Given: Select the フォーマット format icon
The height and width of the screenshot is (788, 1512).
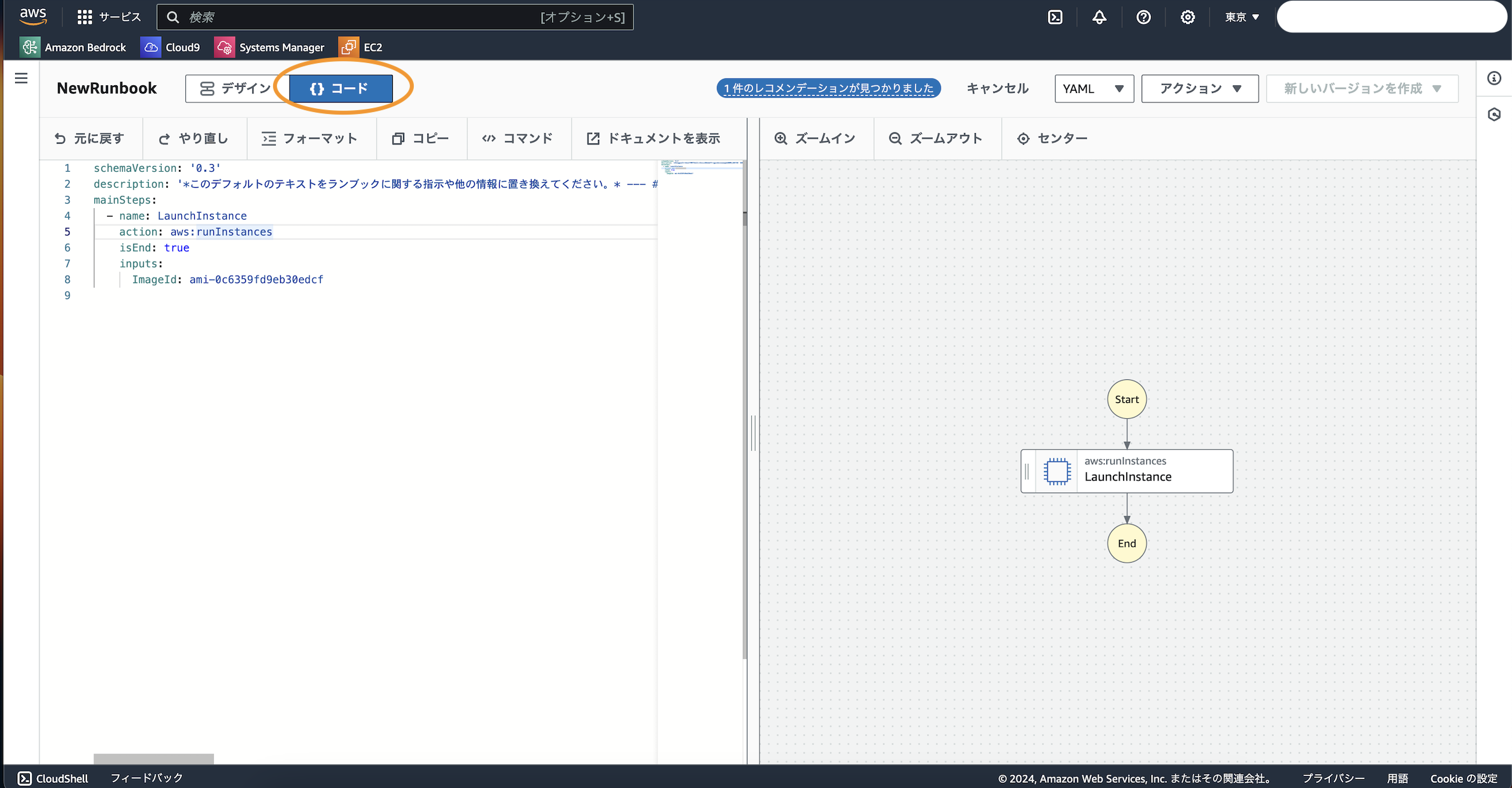Looking at the screenshot, I should click(x=270, y=138).
